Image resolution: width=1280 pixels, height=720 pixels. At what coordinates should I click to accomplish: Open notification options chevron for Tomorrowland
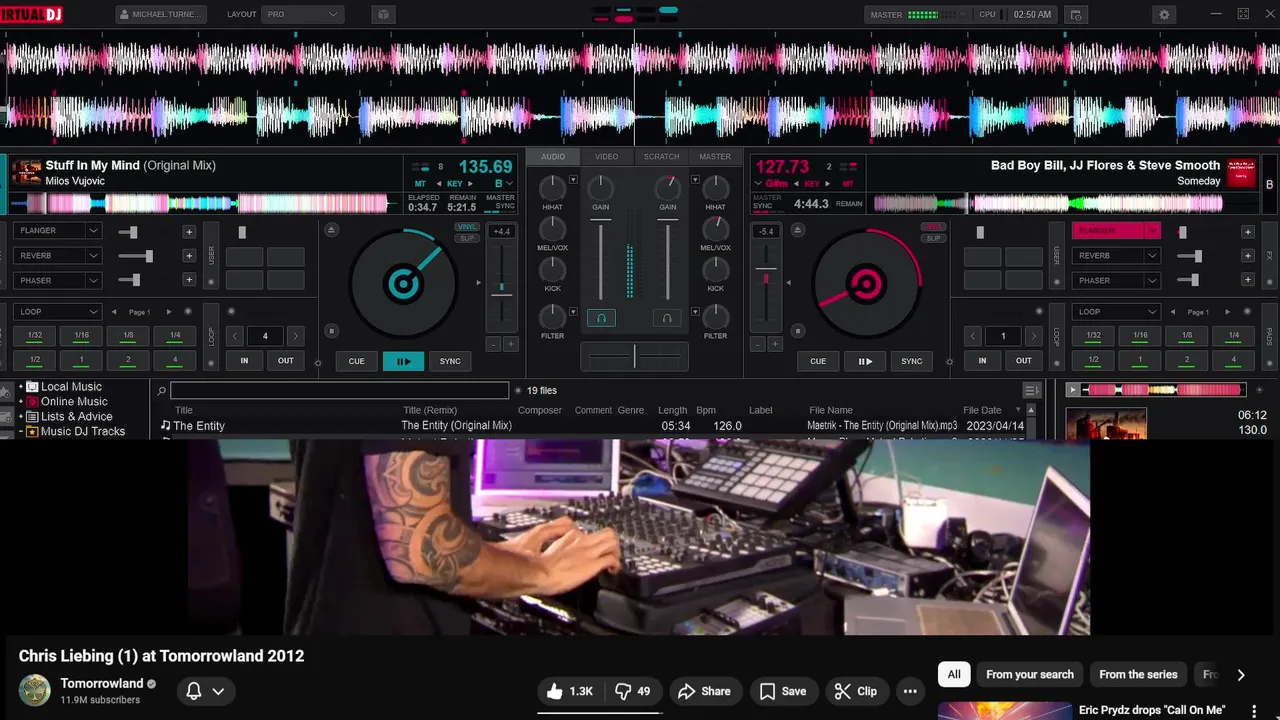(218, 691)
